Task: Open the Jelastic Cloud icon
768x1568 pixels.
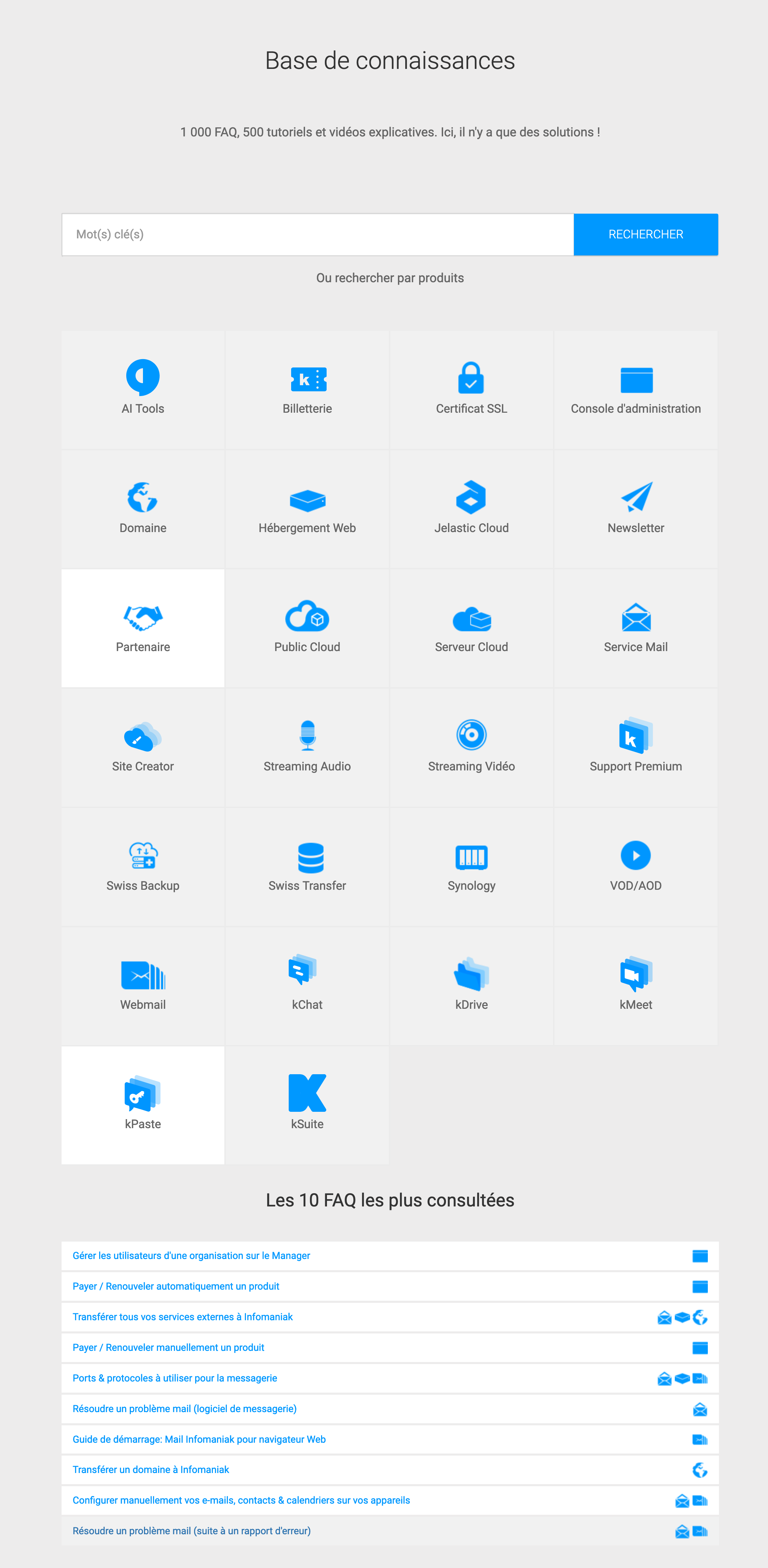Action: click(x=471, y=497)
